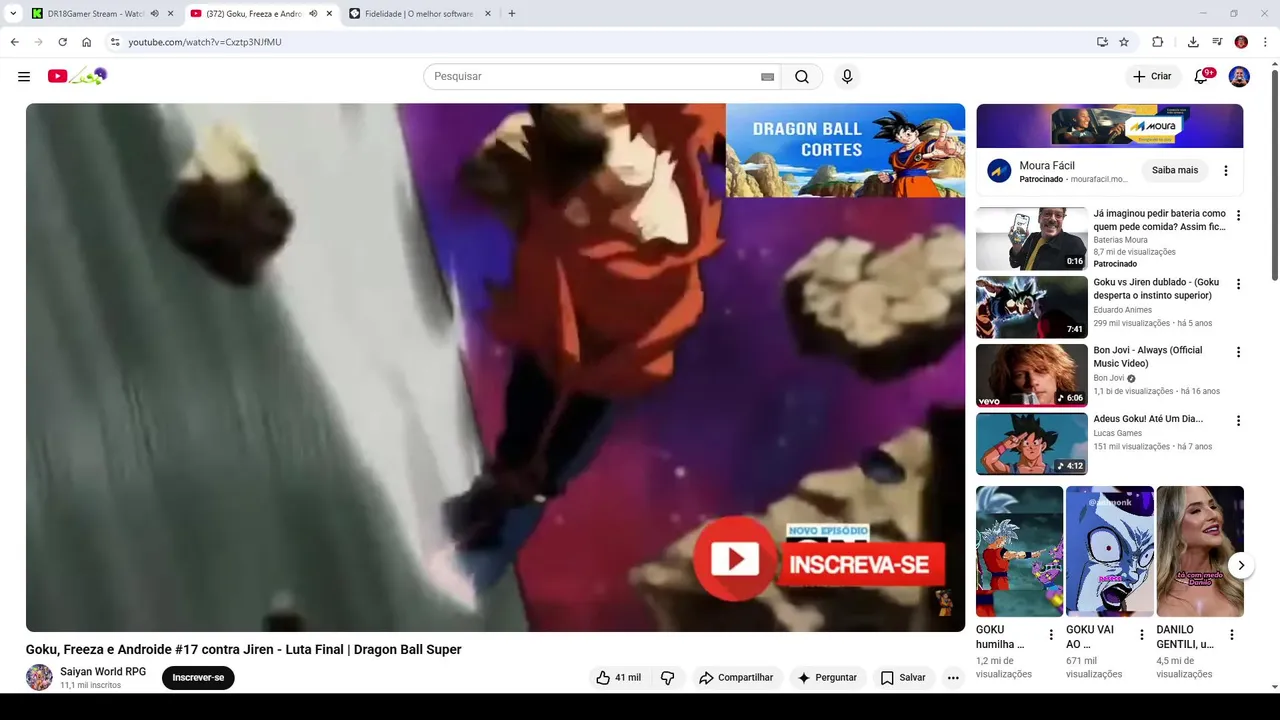Open browser downloads
The height and width of the screenshot is (720, 1280).
pyautogui.click(x=1193, y=42)
